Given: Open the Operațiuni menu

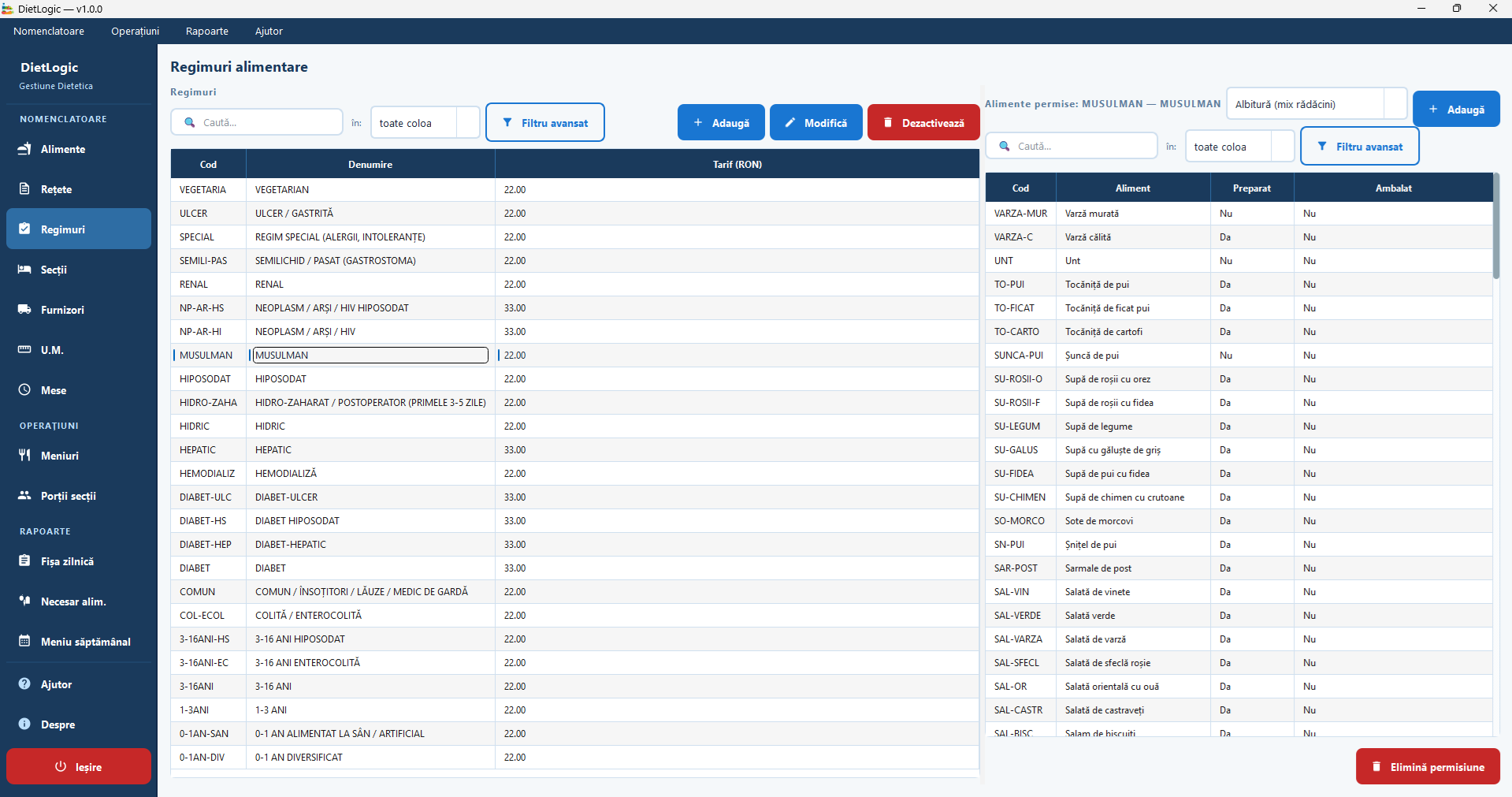Looking at the screenshot, I should 135,32.
